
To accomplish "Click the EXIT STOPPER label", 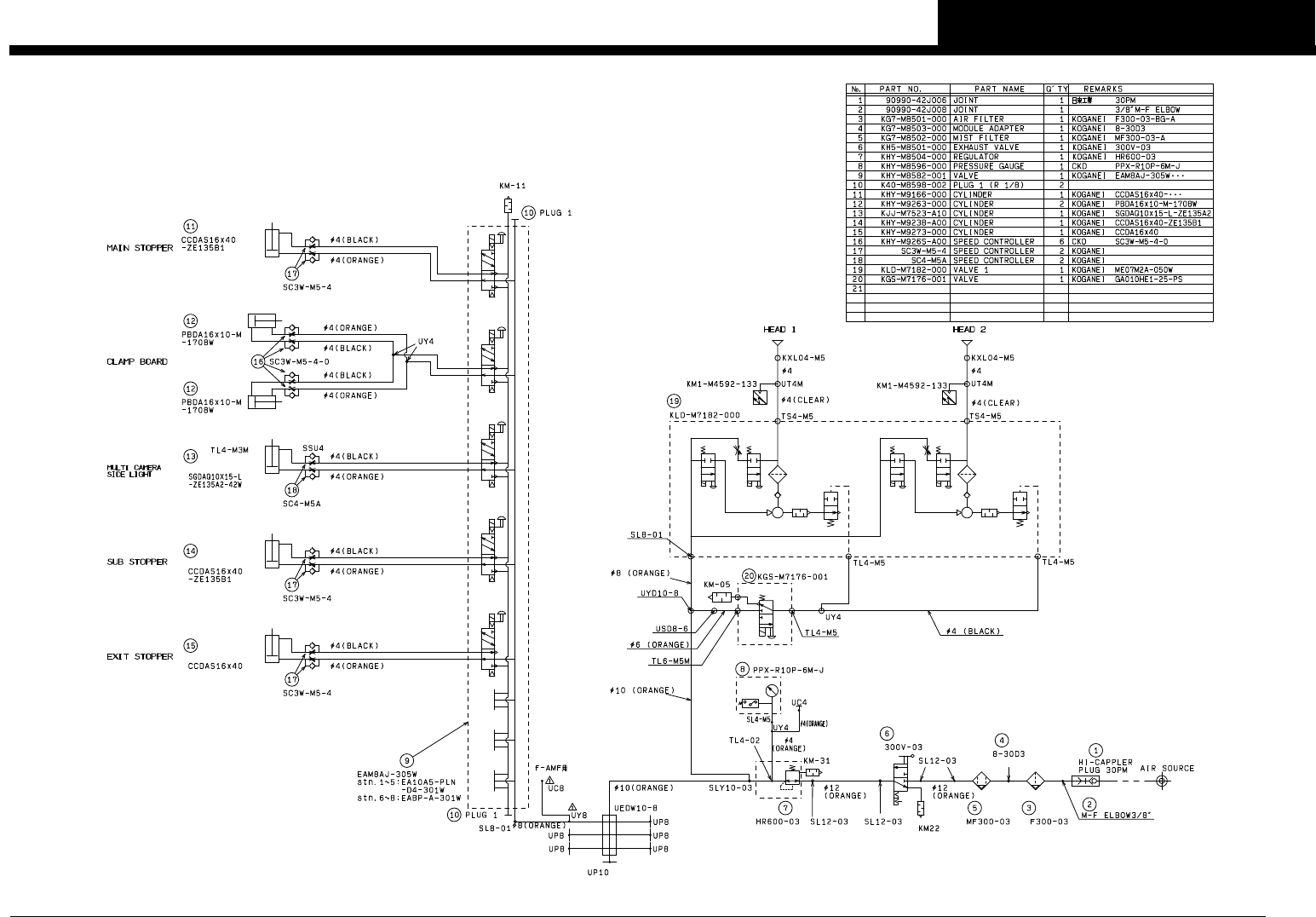I will coord(140,656).
